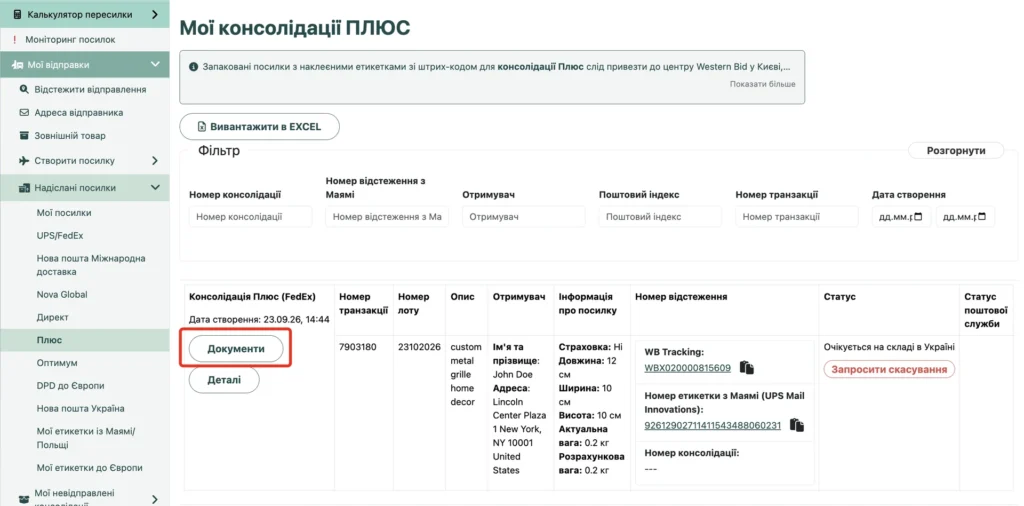1024x506 pixels.
Task: Click the magnifier icon beside Відстежити відправлення
Action: pos(24,89)
